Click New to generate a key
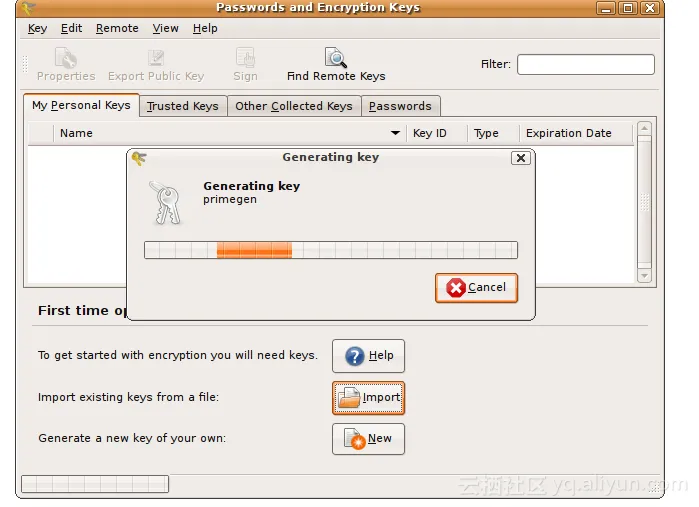Image resolution: width=699 pixels, height=507 pixels. (x=368, y=439)
